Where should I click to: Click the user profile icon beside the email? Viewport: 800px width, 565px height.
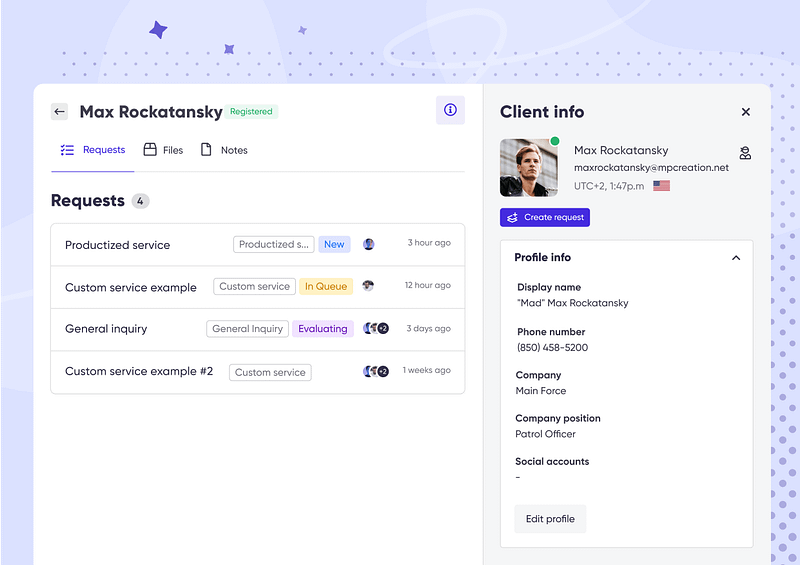[x=745, y=153]
